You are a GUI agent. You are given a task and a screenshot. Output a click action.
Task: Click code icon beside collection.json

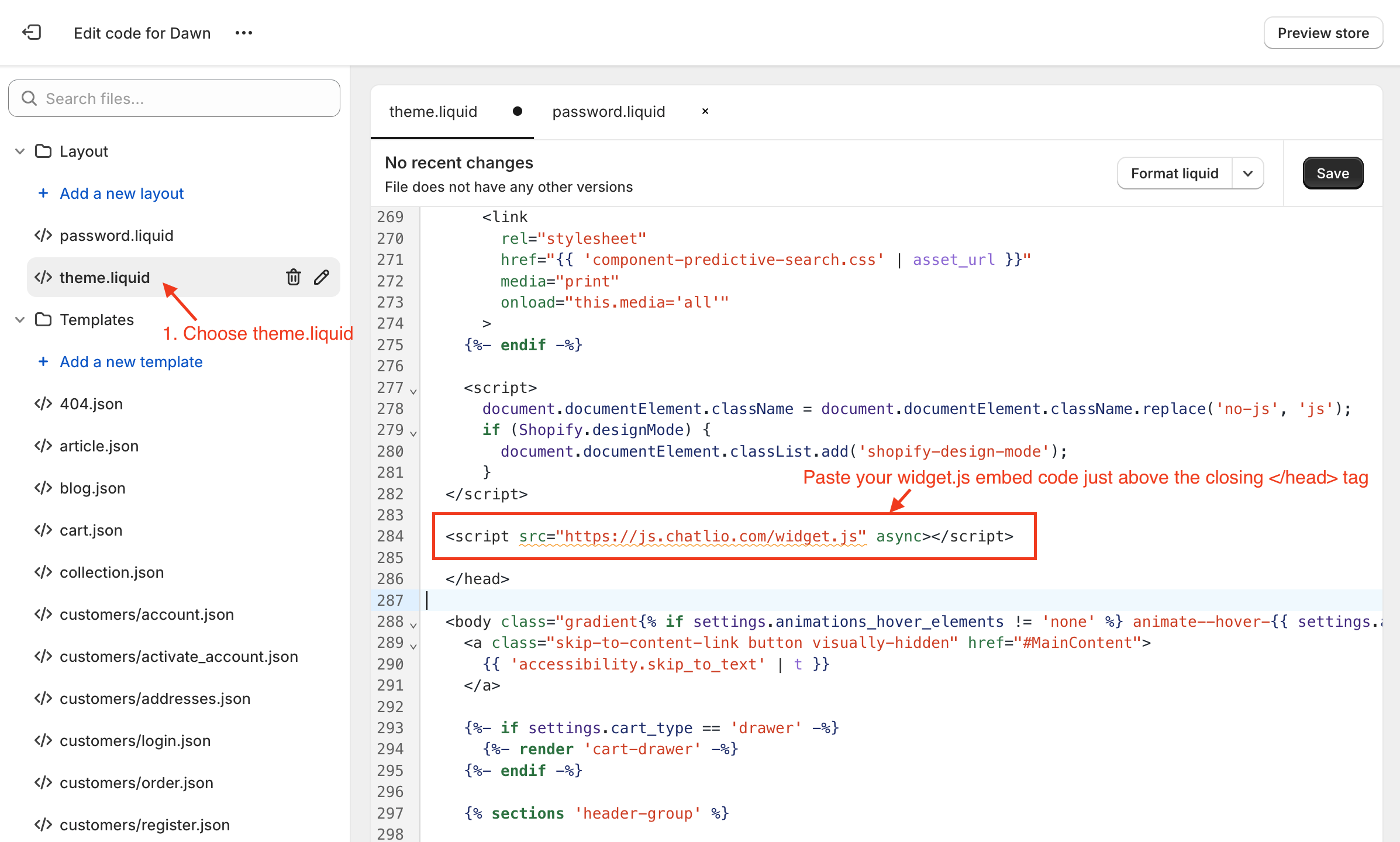pos(43,572)
